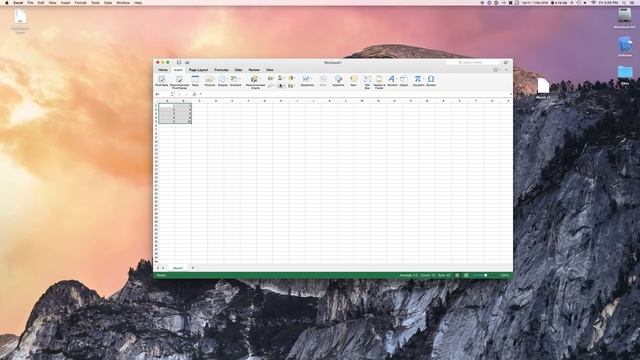The image size is (640, 360).
Task: Switch to Page Layout view in the status bar
Action: 466,276
